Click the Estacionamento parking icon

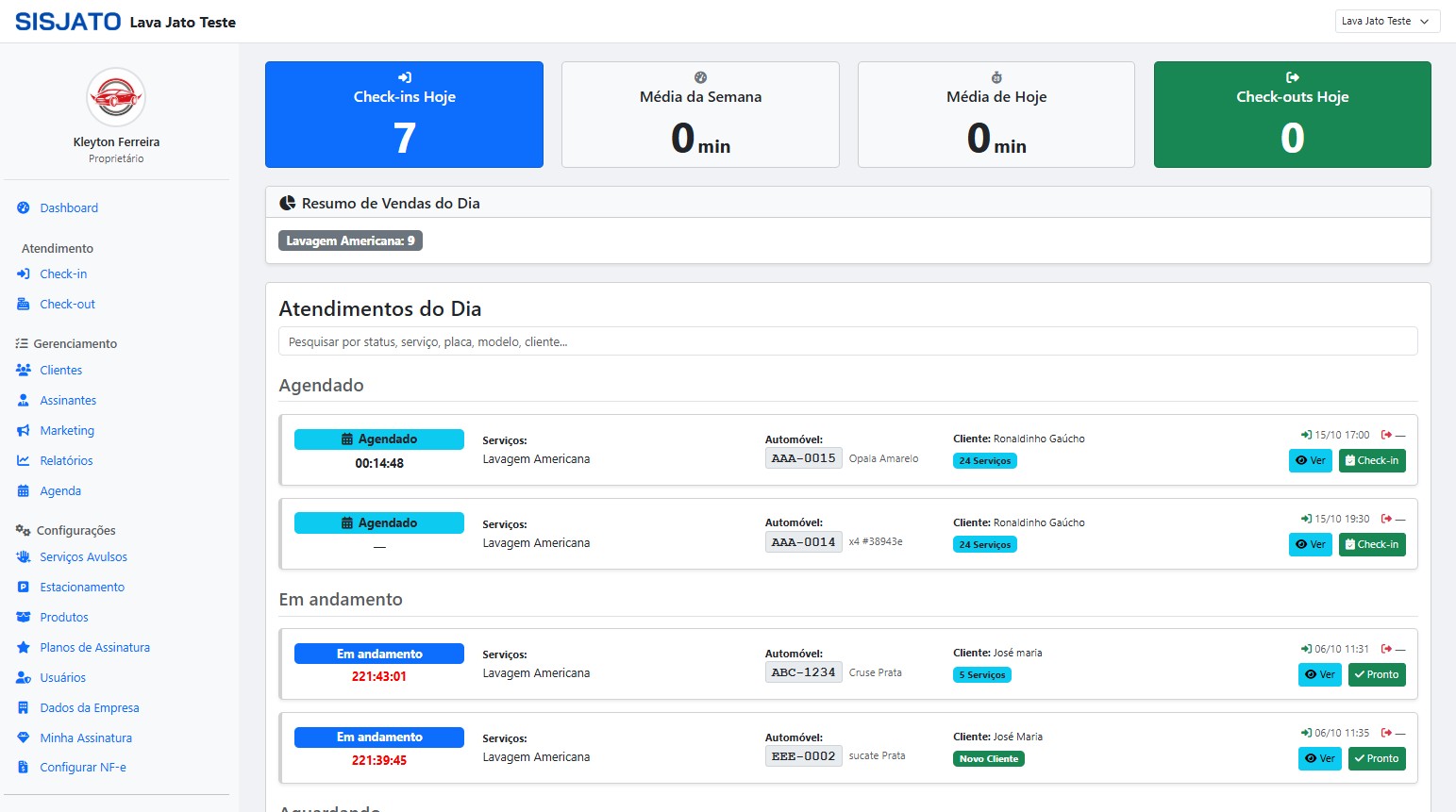[24, 588]
